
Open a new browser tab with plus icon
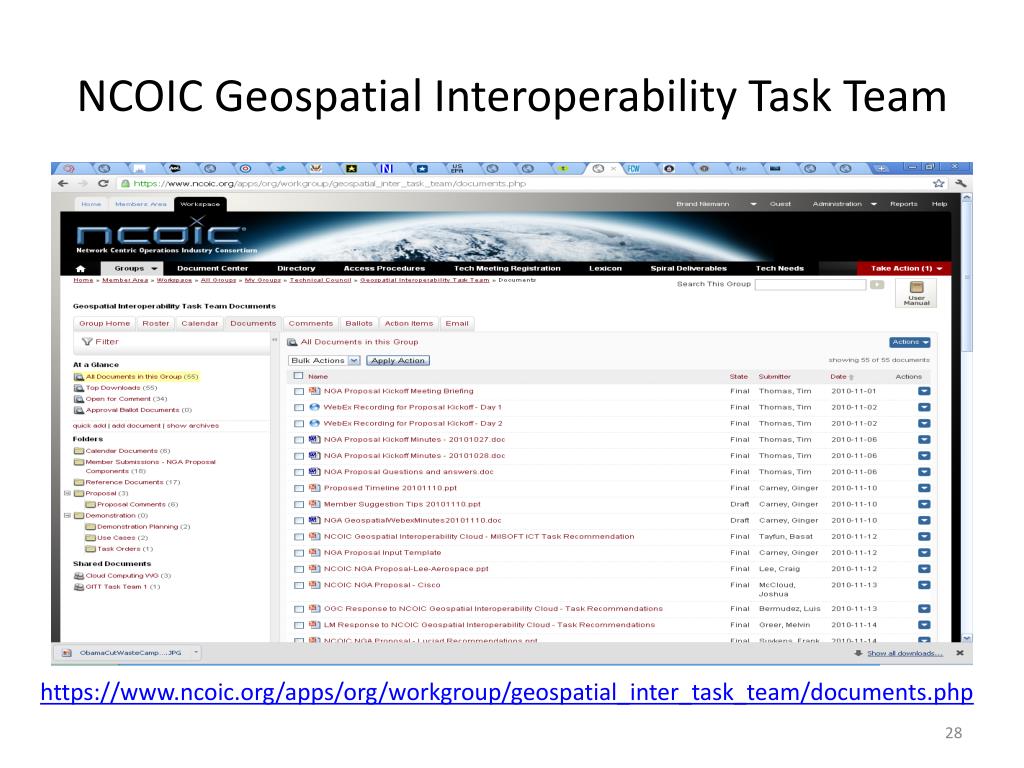[881, 168]
